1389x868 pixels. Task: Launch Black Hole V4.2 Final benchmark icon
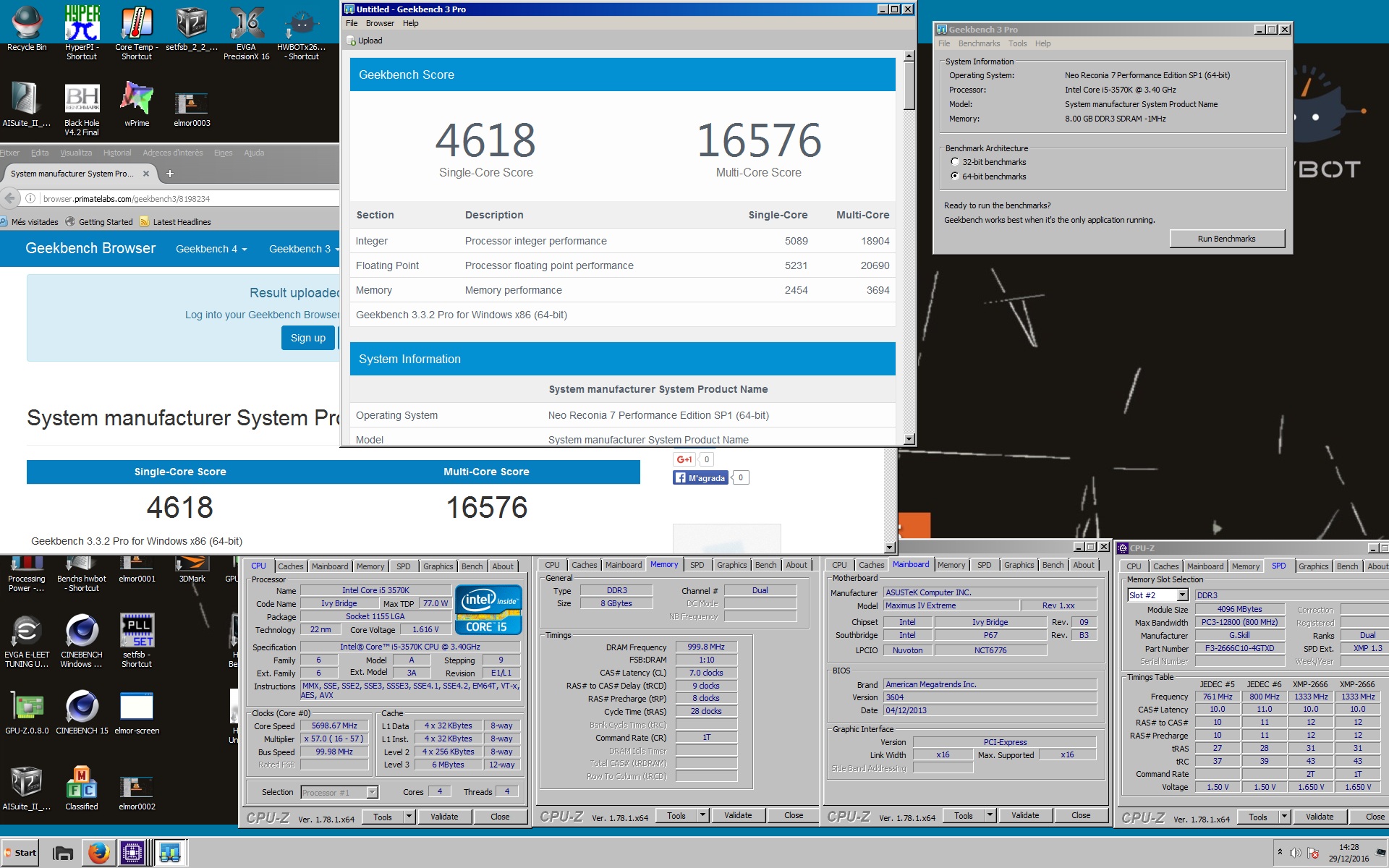click(x=82, y=109)
